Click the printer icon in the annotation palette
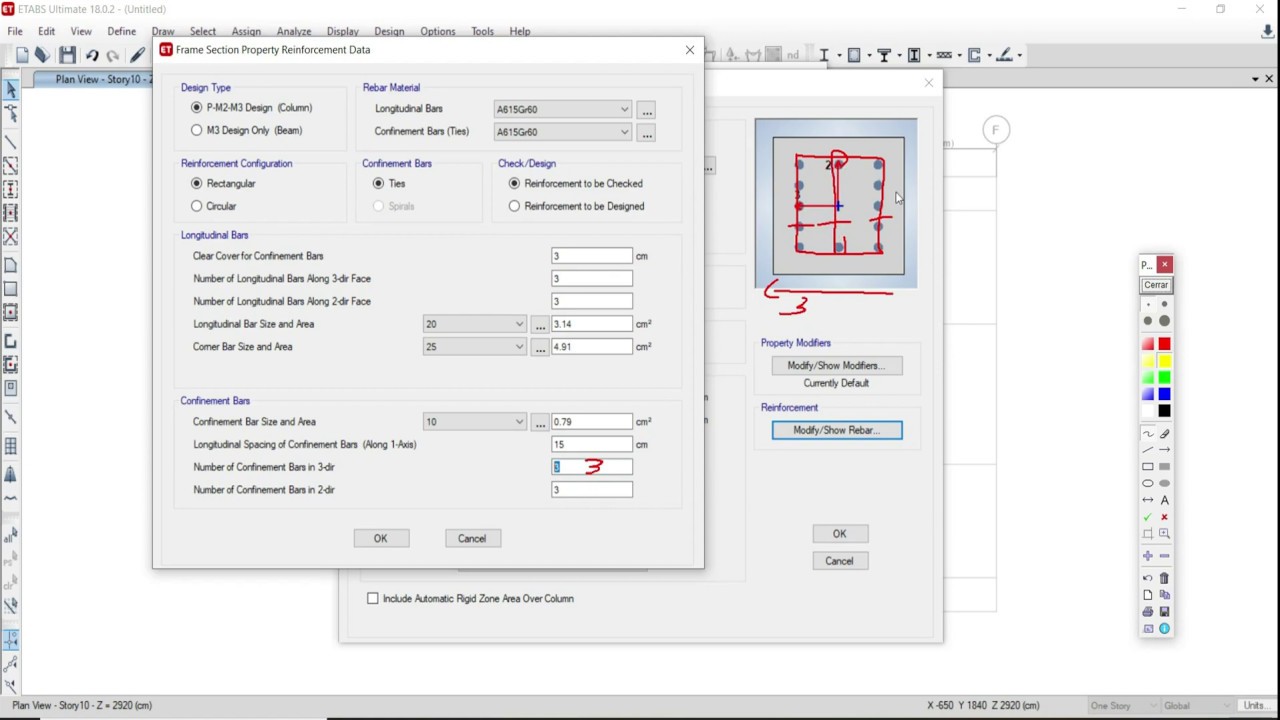The width and height of the screenshot is (1280, 720). [1147, 611]
